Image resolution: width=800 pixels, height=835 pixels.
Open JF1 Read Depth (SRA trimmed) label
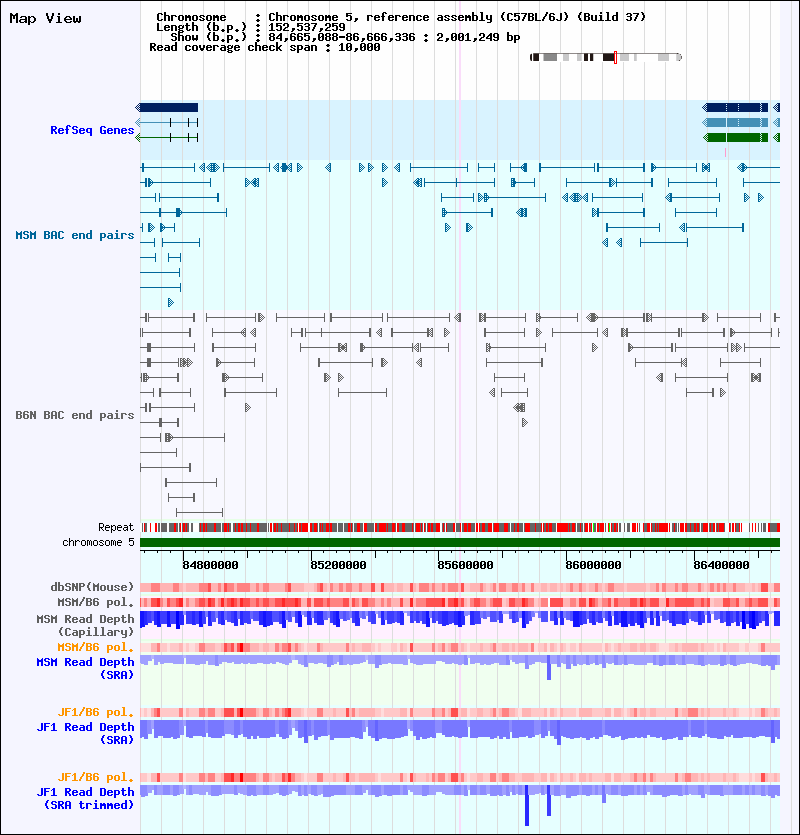(x=85, y=798)
